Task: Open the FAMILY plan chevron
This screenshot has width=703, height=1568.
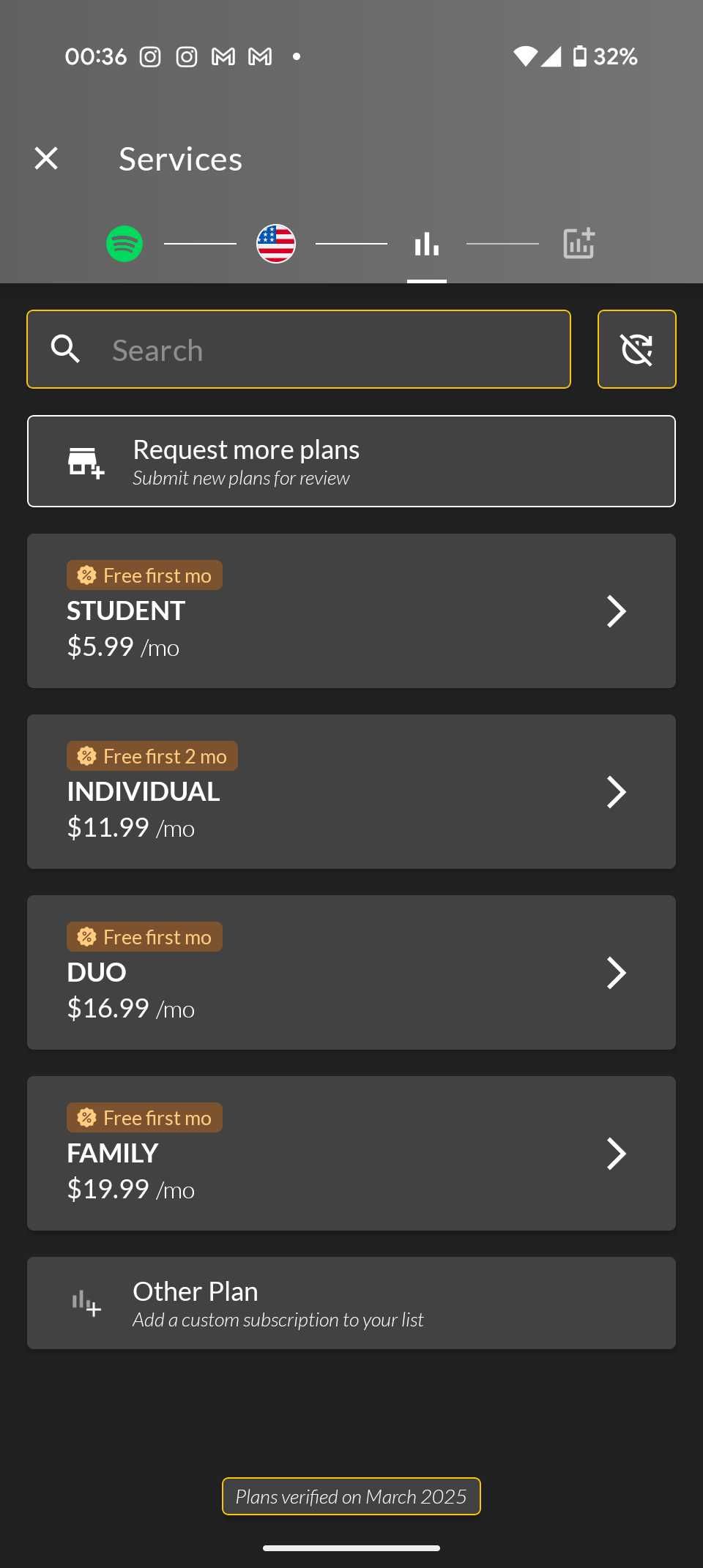Action: click(x=617, y=1154)
